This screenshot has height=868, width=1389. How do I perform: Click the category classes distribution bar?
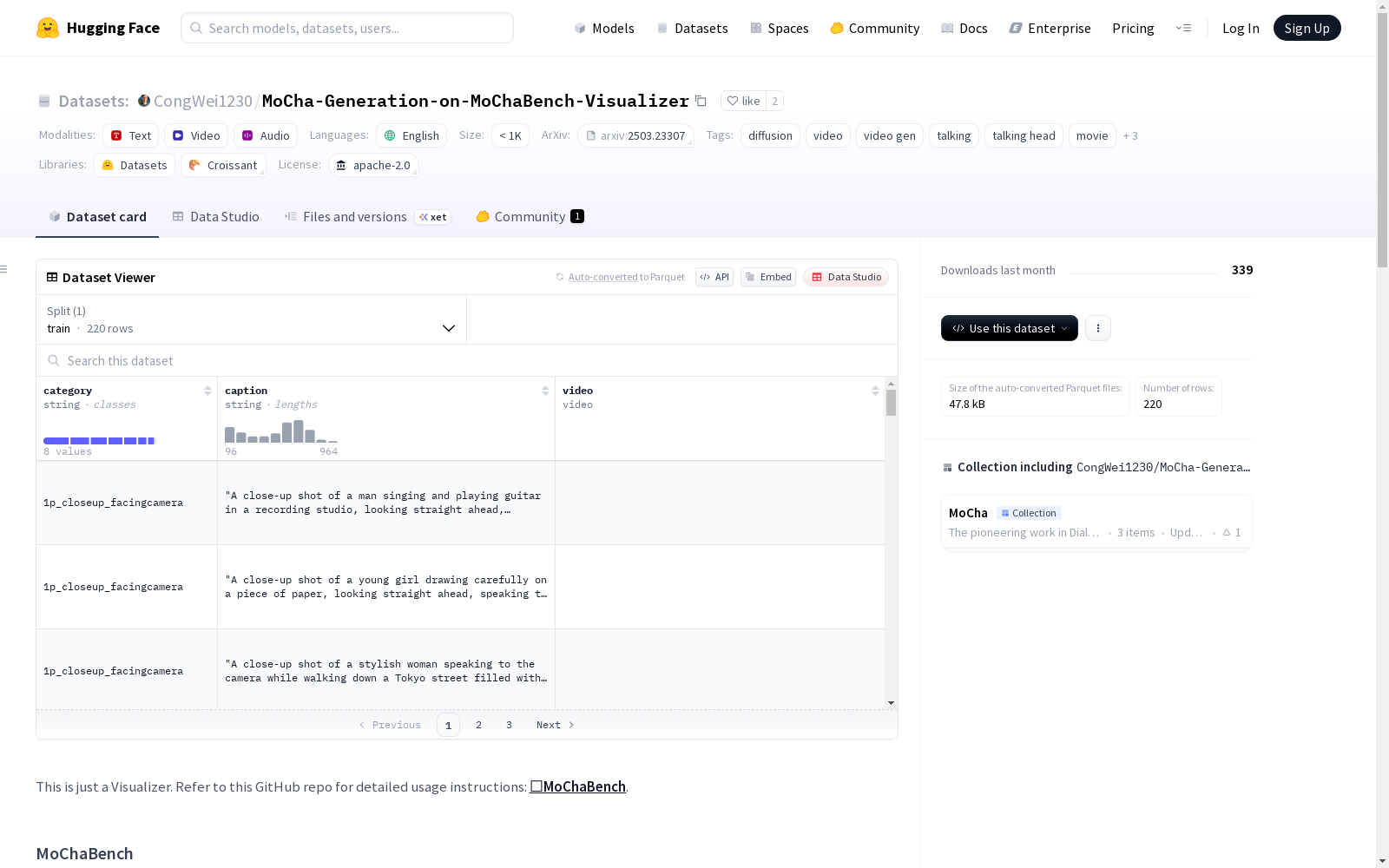point(99,441)
